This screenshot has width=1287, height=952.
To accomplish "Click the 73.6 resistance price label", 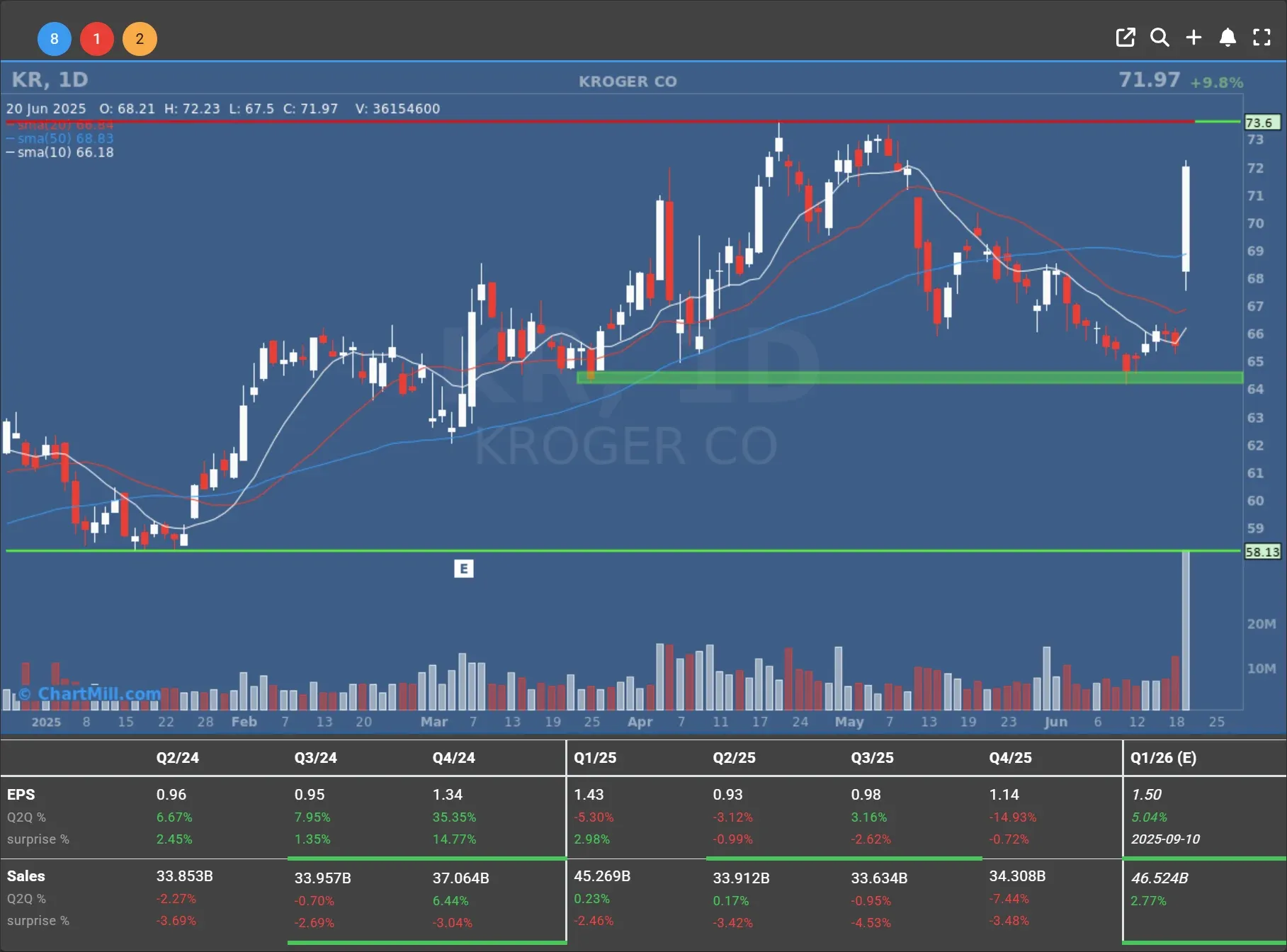I will click(1262, 123).
